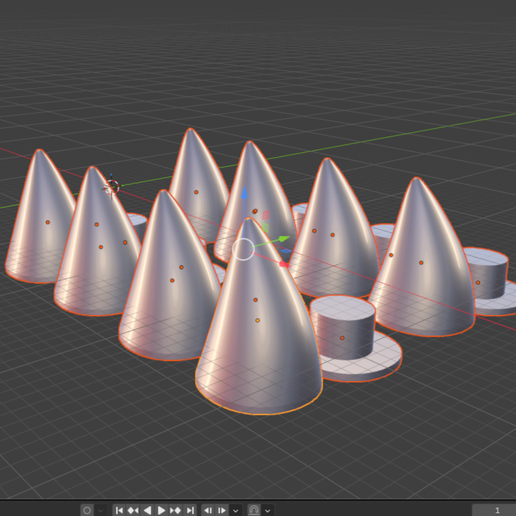516x516 pixels.
Task: Step forward one frame
Action: point(222,510)
